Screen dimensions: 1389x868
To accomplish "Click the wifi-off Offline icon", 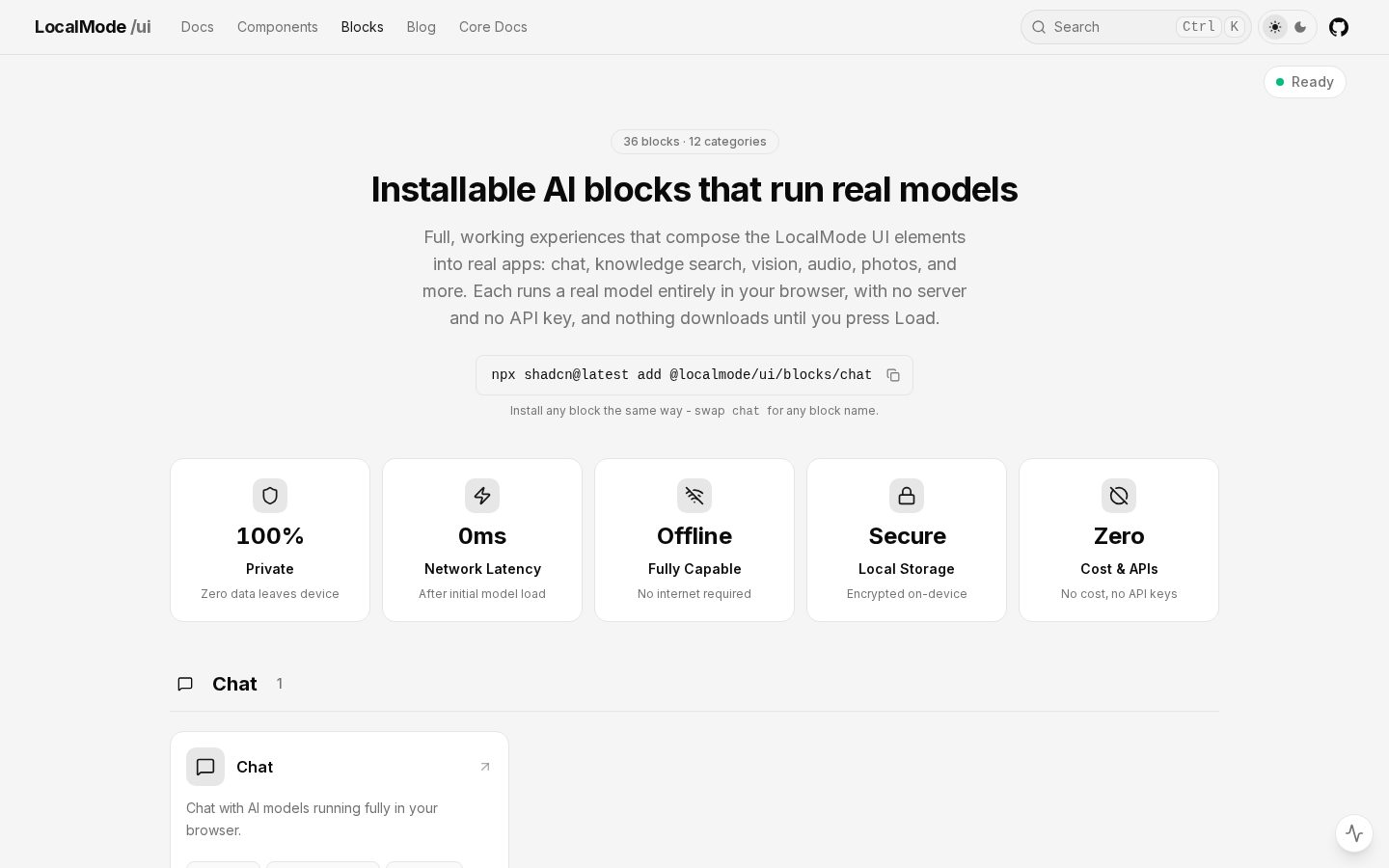I will [694, 496].
